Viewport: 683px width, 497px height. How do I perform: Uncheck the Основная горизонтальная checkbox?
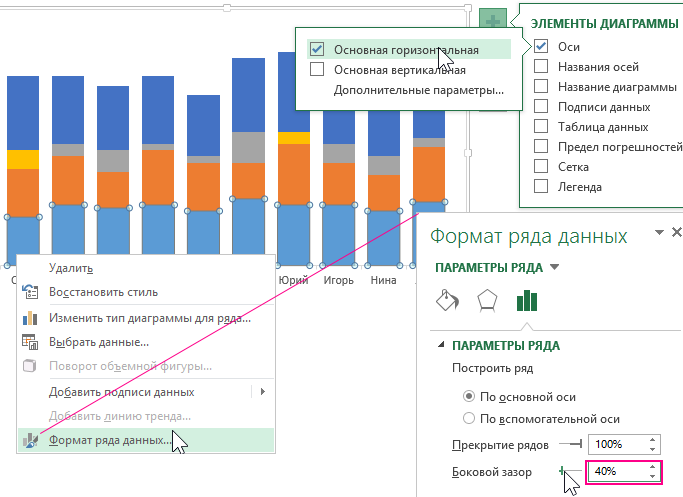(317, 49)
